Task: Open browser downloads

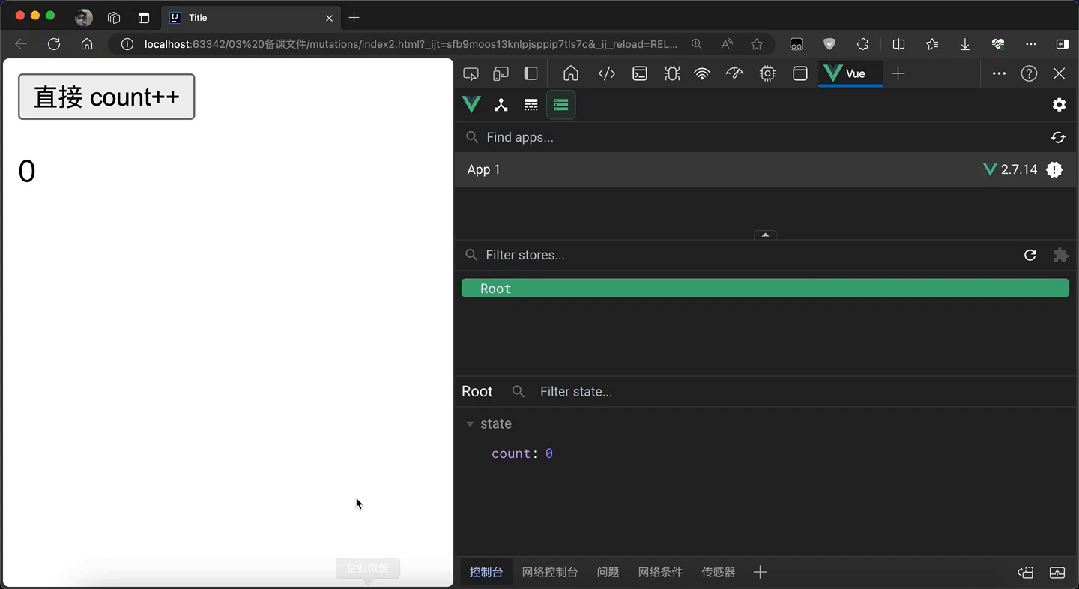Action: tap(965, 44)
